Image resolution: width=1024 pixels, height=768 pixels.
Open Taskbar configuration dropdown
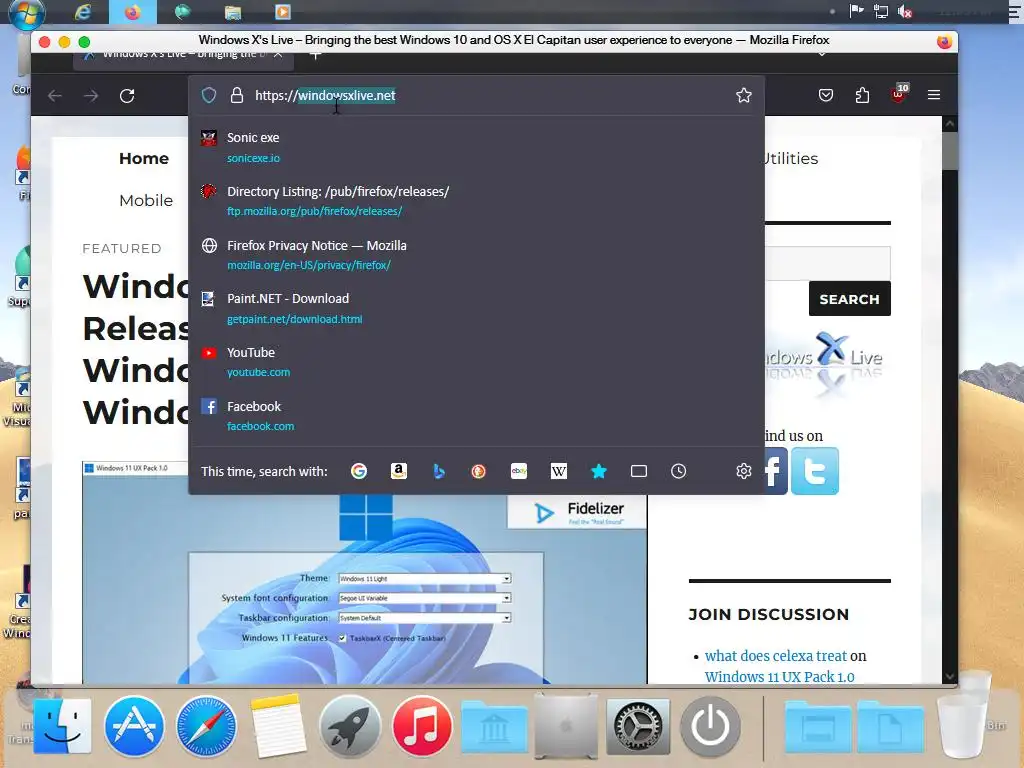click(424, 618)
